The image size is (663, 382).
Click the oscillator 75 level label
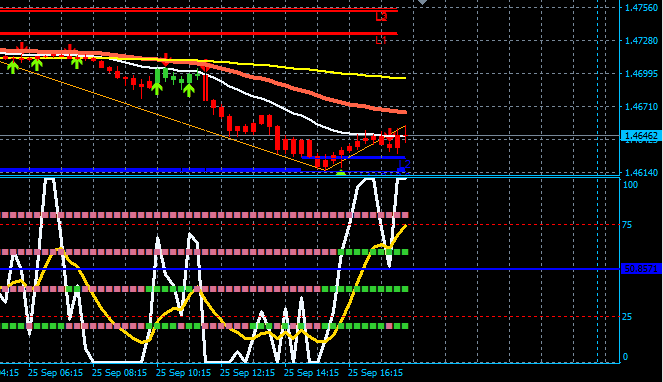627,225
